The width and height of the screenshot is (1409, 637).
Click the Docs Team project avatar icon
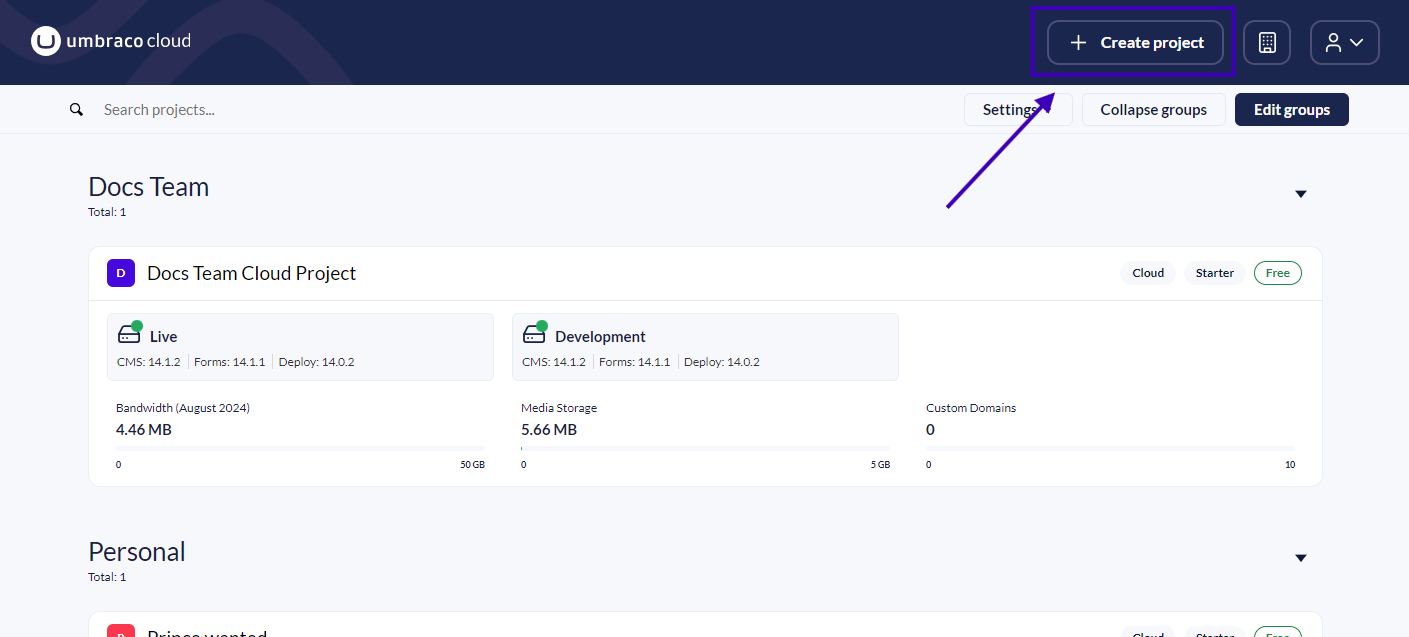[x=120, y=273]
